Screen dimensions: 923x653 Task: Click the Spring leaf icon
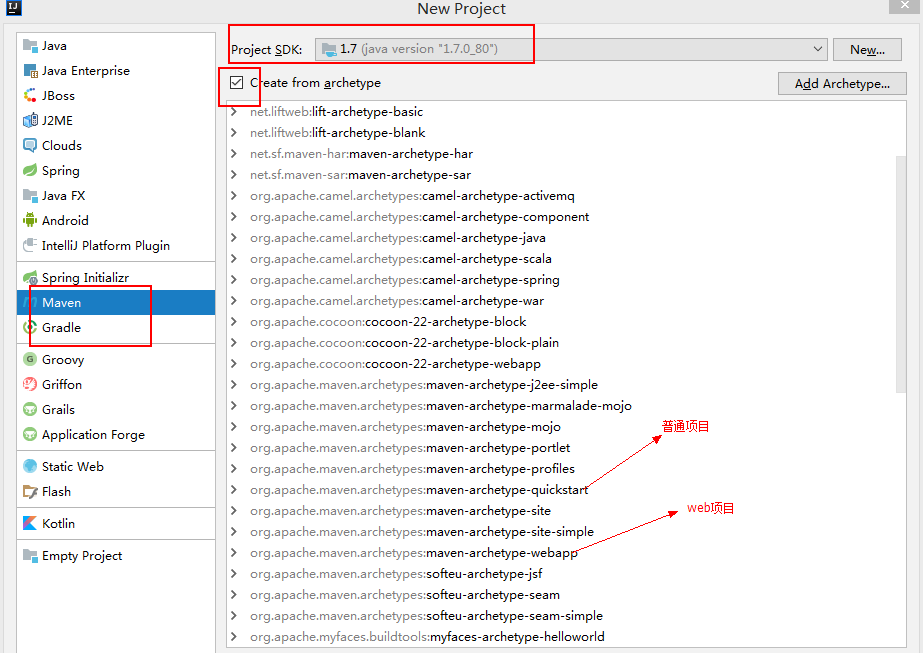[30, 171]
